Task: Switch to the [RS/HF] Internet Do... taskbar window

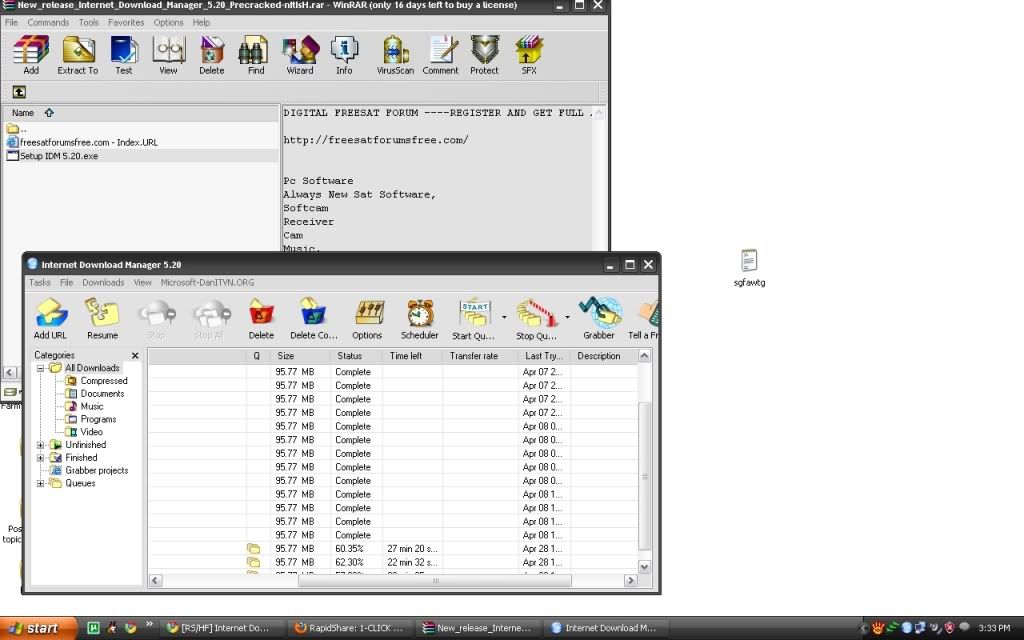Action: click(x=222, y=628)
